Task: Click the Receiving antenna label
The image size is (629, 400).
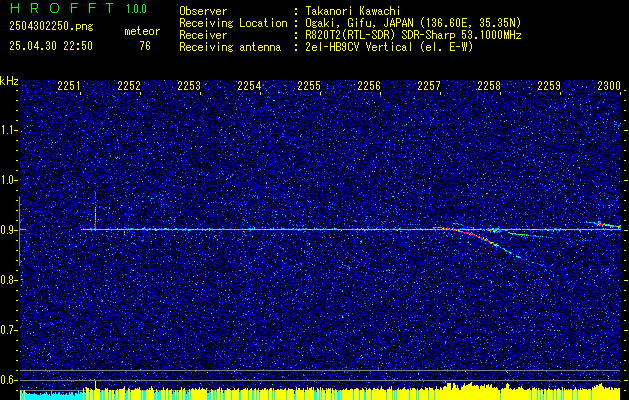Action: (x=230, y=47)
